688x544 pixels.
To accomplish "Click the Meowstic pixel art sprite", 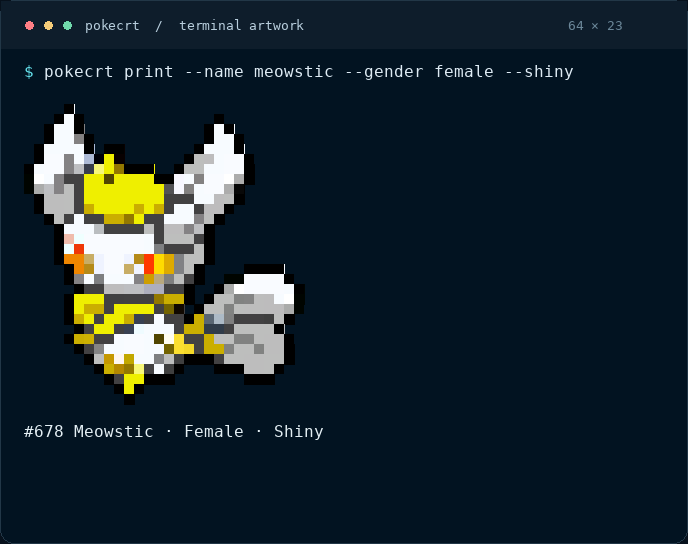I will 164,254.
